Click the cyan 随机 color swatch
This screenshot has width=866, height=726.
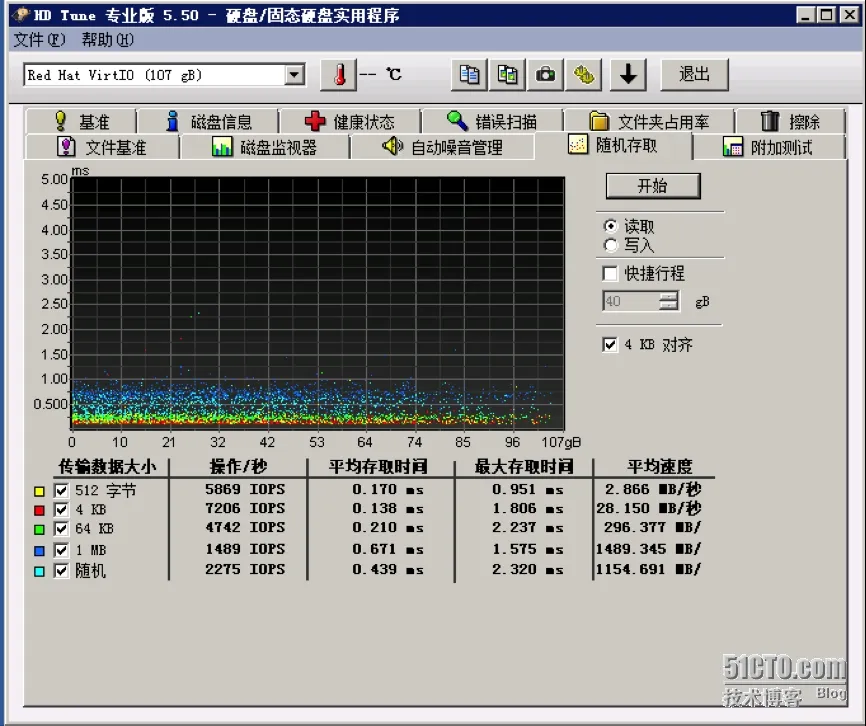[39, 571]
